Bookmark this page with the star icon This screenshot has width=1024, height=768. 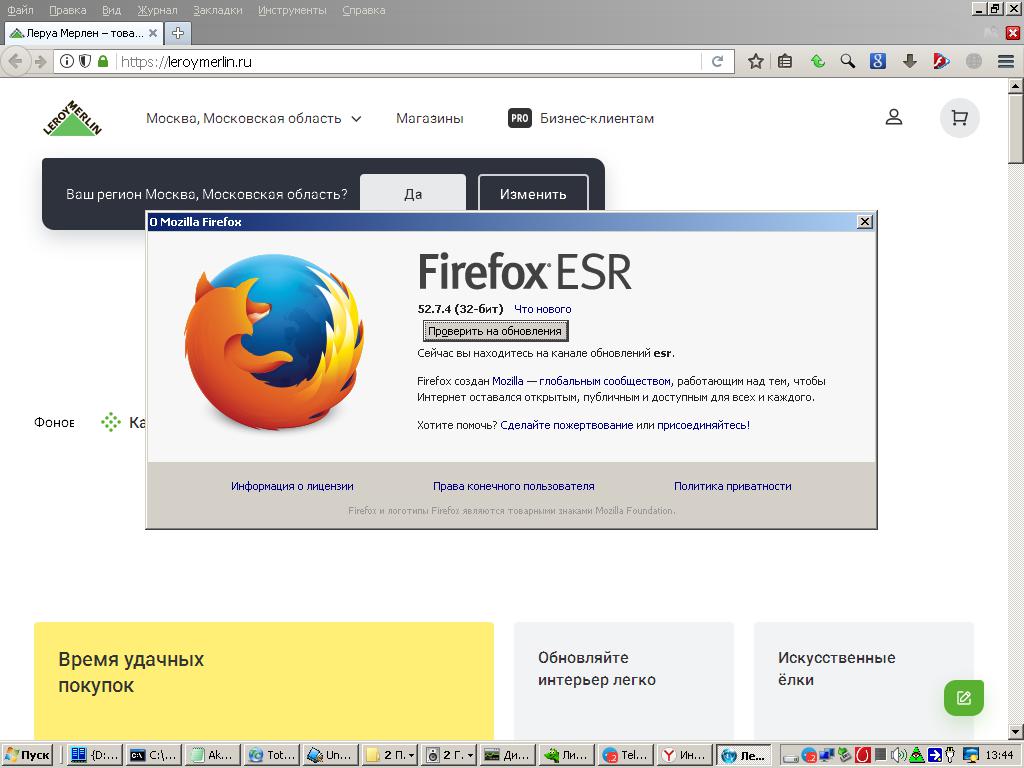click(756, 61)
